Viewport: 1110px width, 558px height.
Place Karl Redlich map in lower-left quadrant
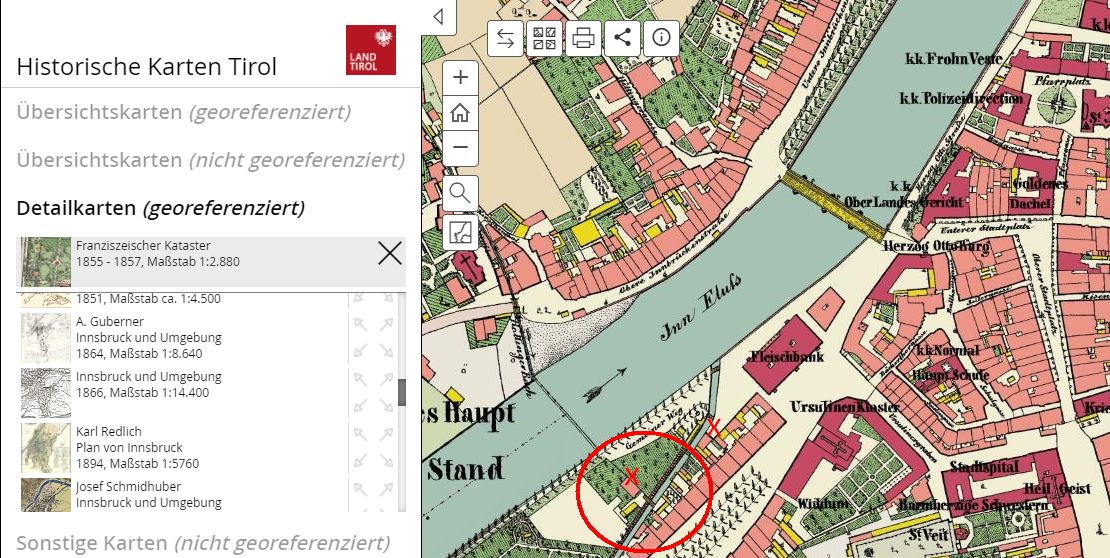tap(362, 460)
